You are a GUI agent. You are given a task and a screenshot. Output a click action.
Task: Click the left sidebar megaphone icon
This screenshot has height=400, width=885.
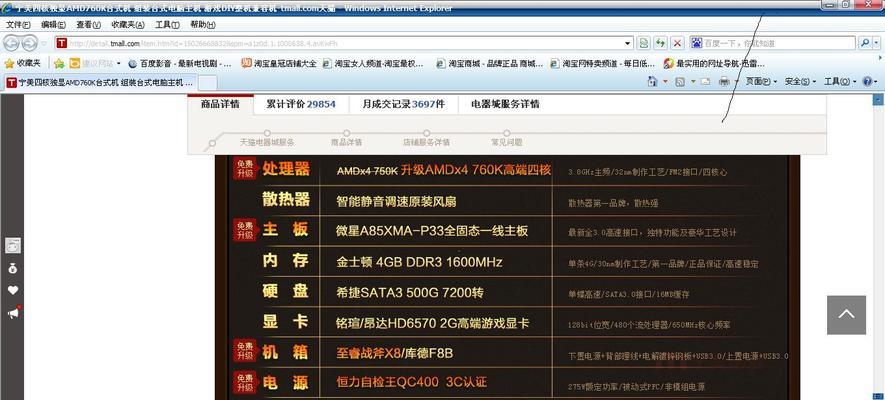[14, 313]
